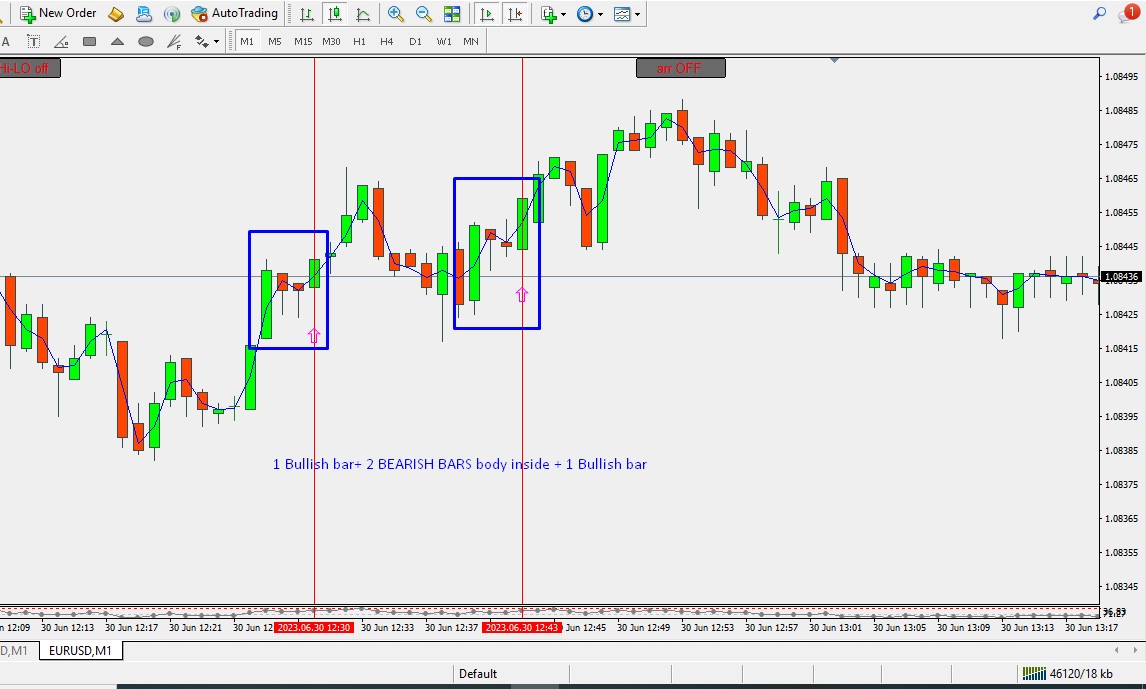Image resolution: width=1146 pixels, height=689 pixels.
Task: Click the 46120/18 kb connection status
Action: [1069, 674]
